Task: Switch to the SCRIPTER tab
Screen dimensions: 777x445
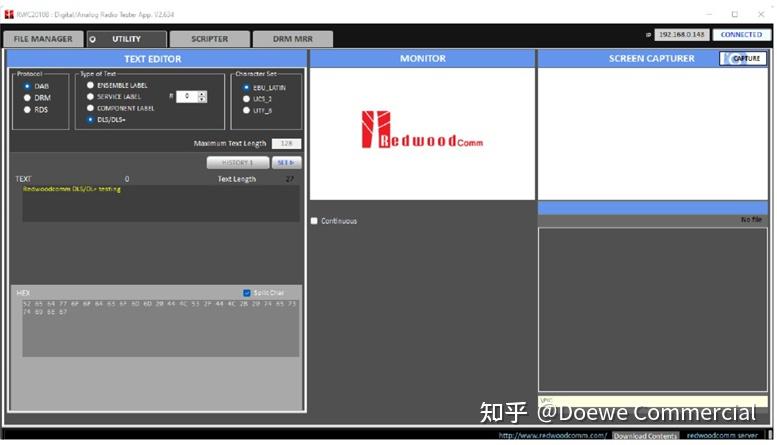Action: coord(210,39)
